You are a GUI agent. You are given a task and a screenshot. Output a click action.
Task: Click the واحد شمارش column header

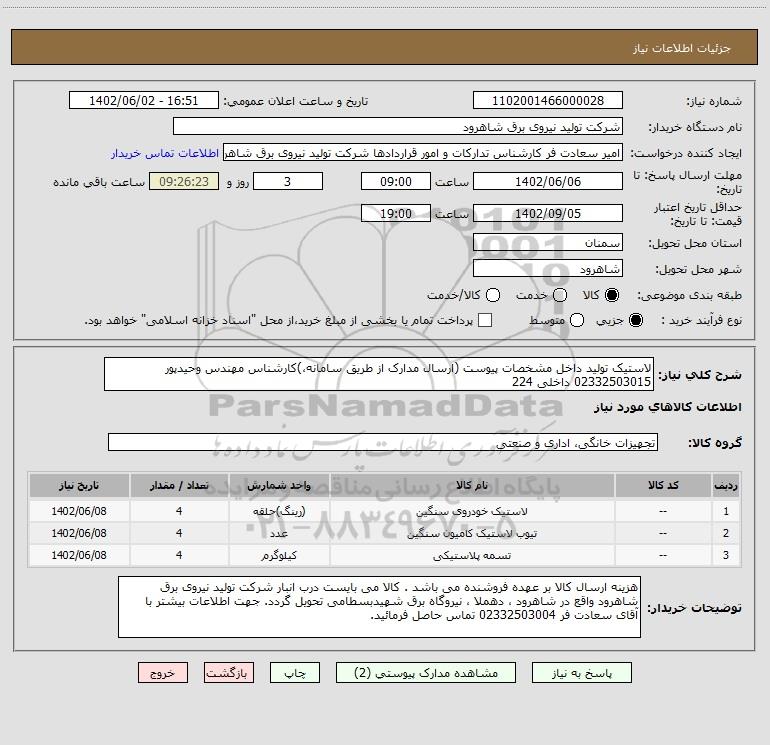[279, 485]
